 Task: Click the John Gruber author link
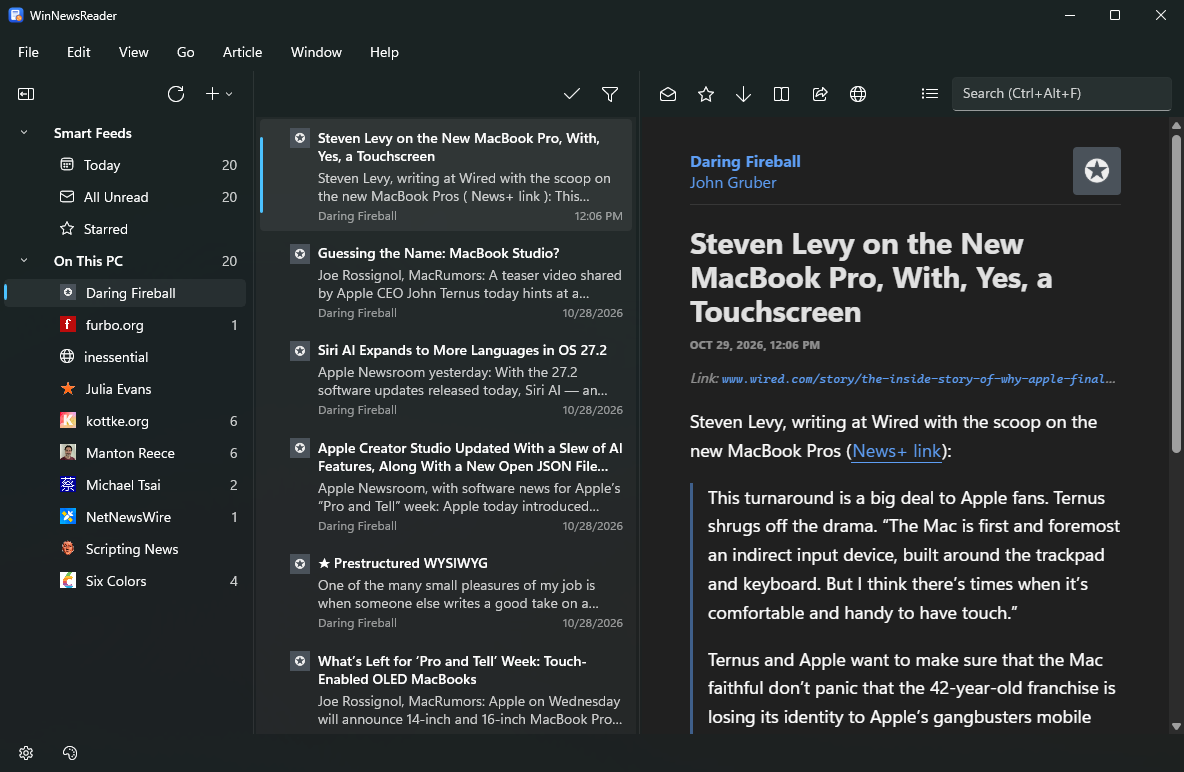point(733,183)
